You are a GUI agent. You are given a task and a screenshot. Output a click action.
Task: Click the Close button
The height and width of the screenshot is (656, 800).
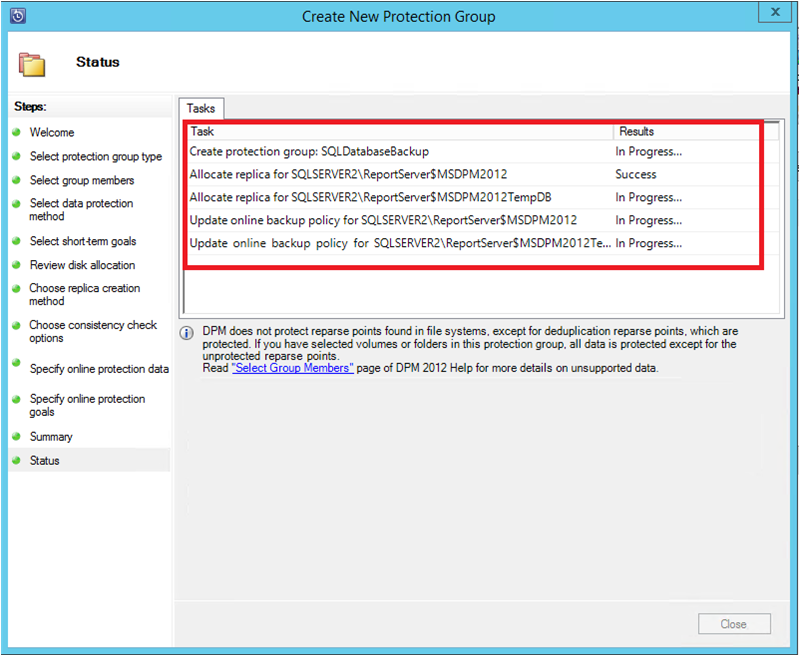click(x=734, y=623)
